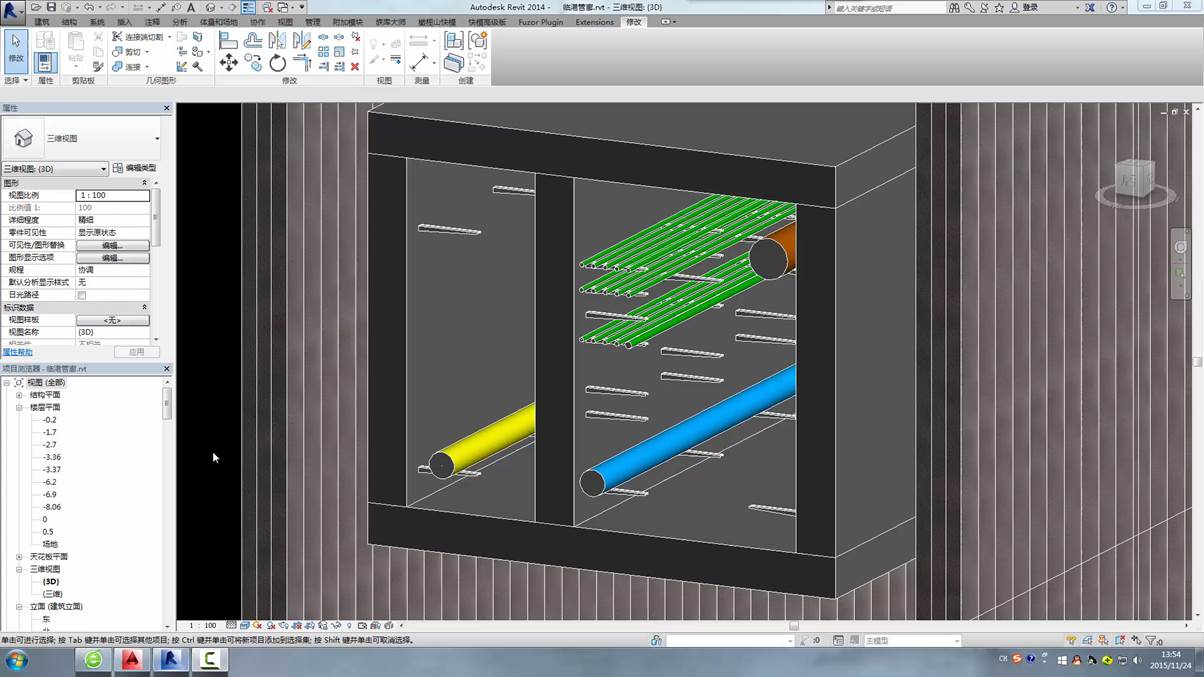1204x677 pixels.
Task: Click the Text tool in quick access toolbar
Action: [191, 7]
